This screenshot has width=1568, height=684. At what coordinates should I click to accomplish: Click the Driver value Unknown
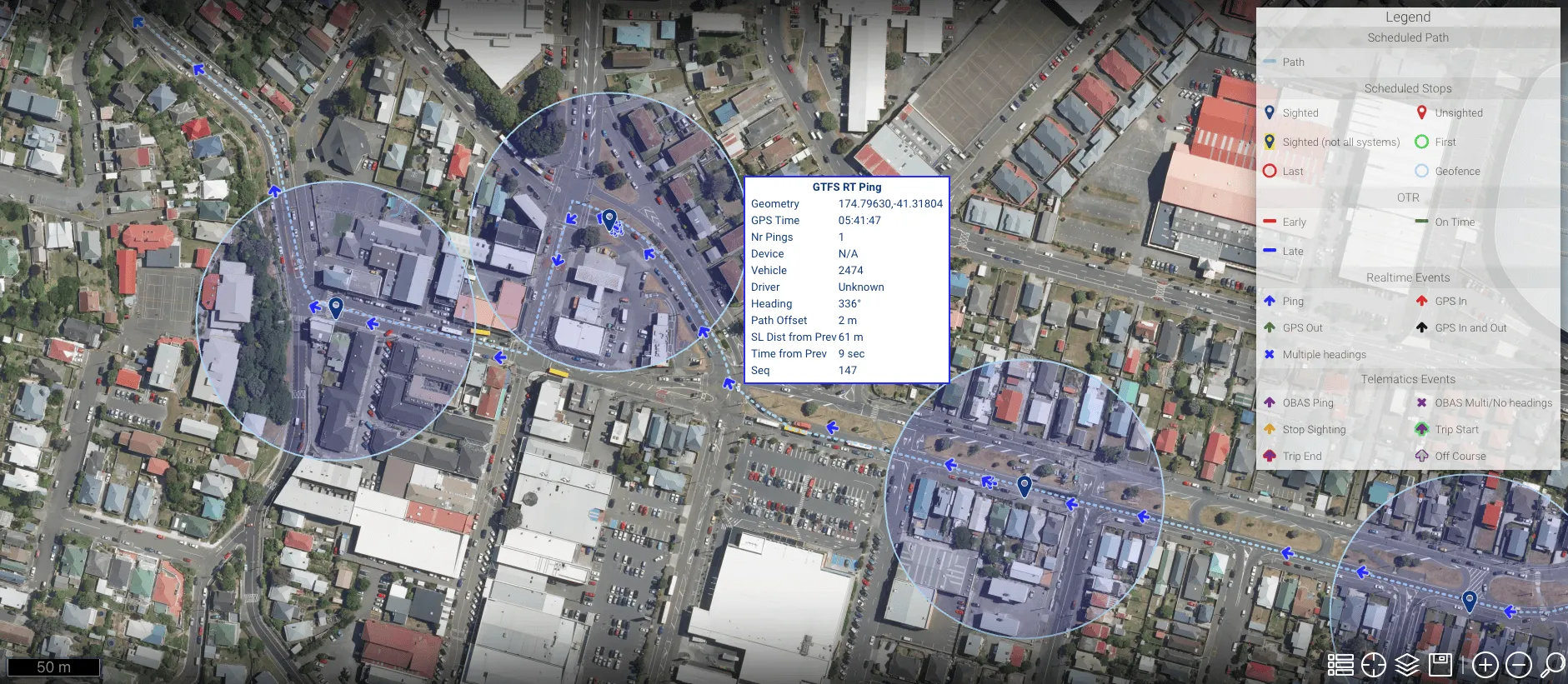click(861, 287)
